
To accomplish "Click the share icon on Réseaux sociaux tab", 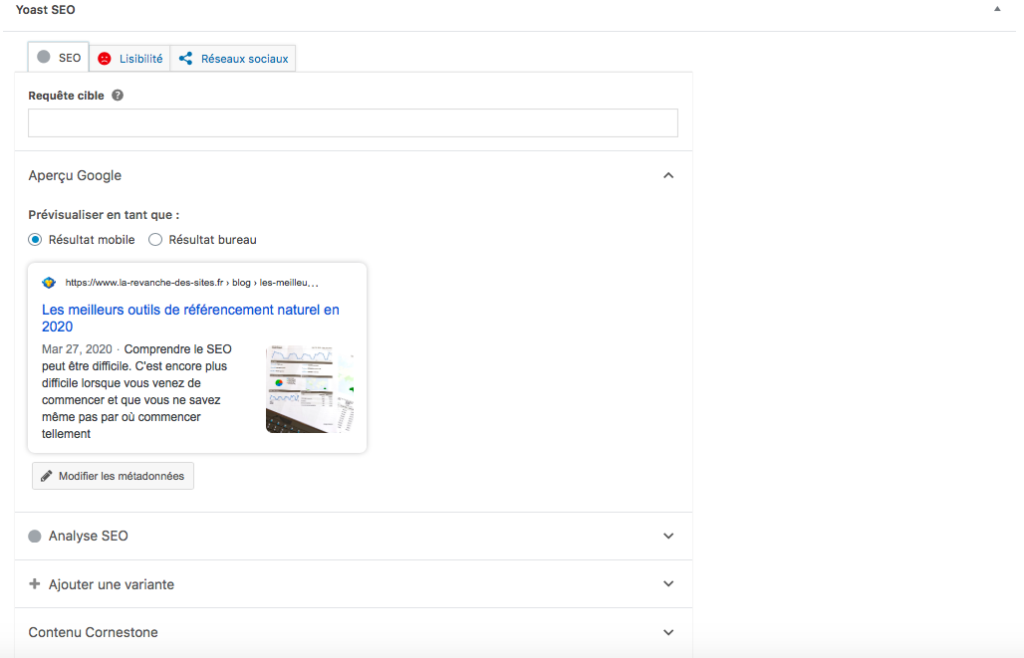I will pyautogui.click(x=185, y=59).
